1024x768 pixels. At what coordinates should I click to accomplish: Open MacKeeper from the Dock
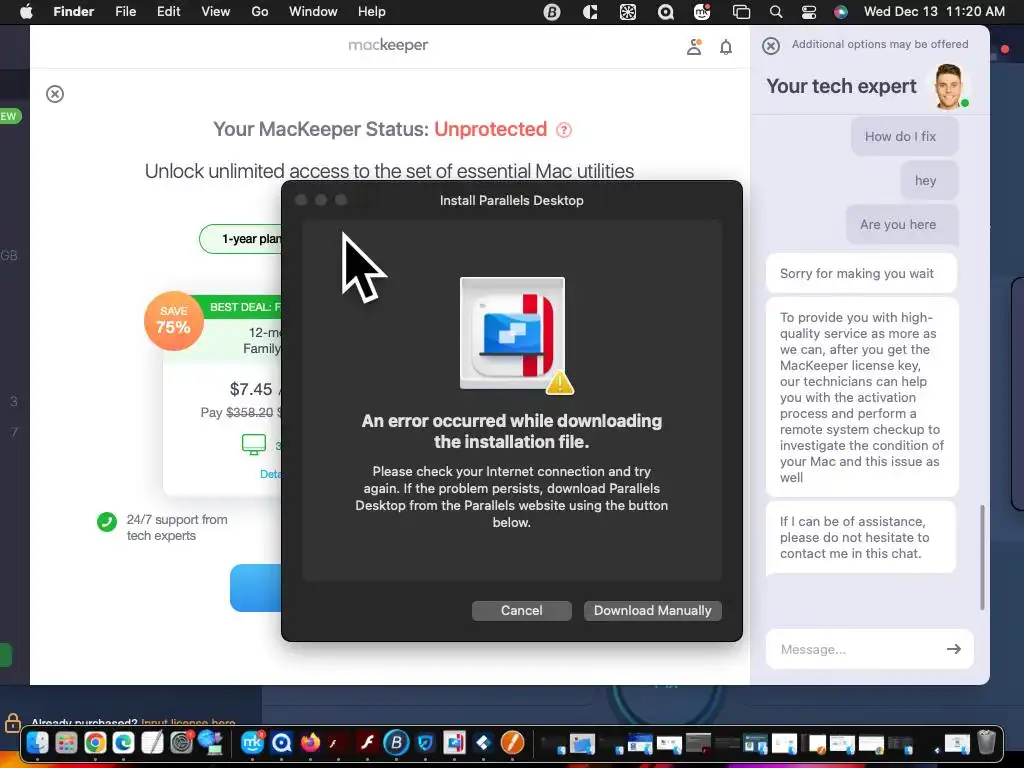[x=252, y=743]
